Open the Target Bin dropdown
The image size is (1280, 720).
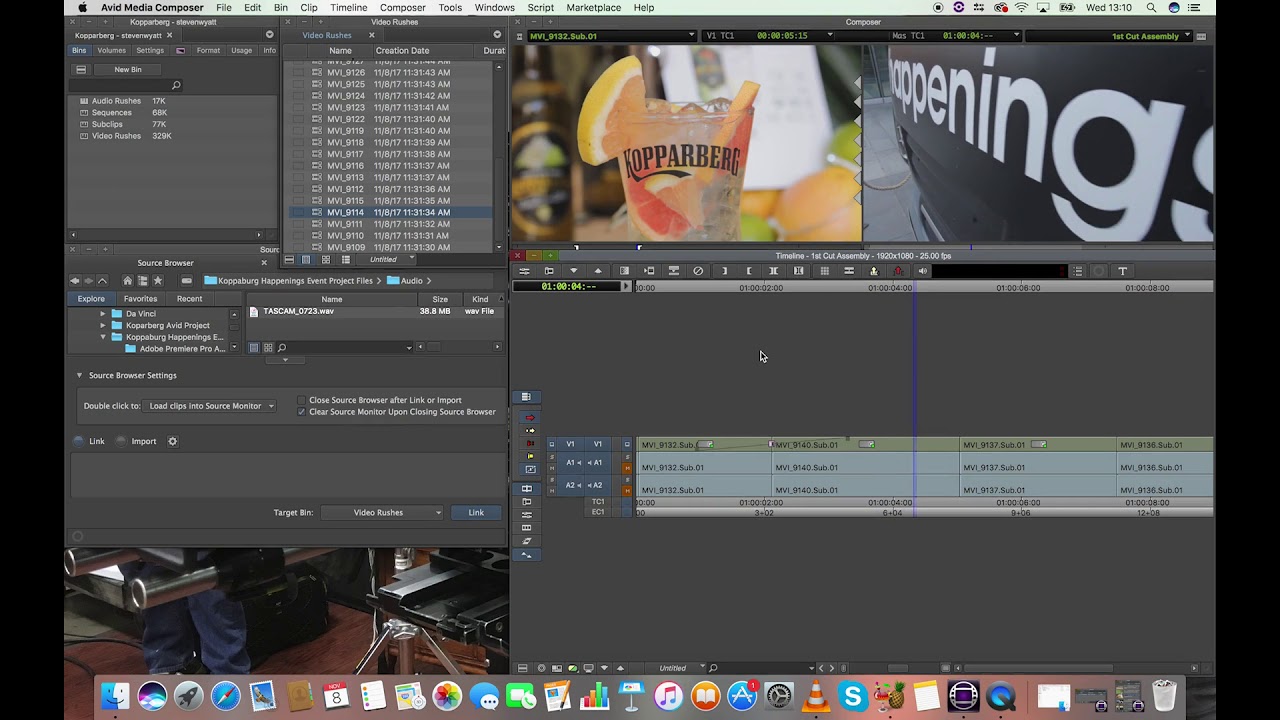[x=383, y=513]
